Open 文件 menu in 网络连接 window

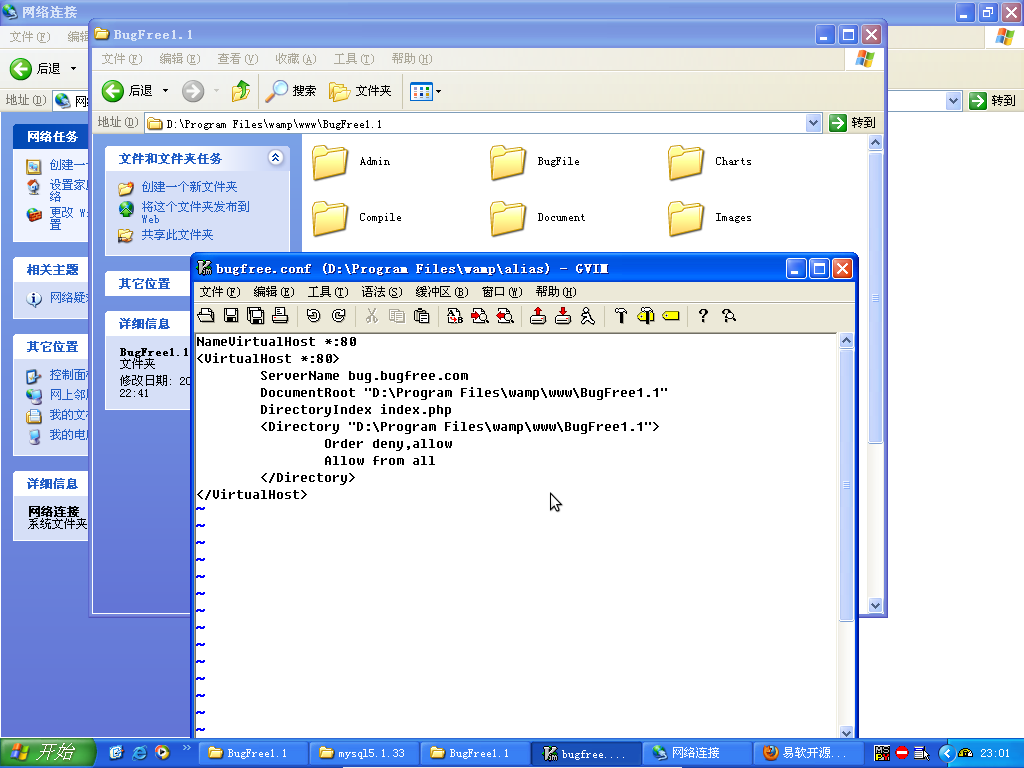(29, 37)
